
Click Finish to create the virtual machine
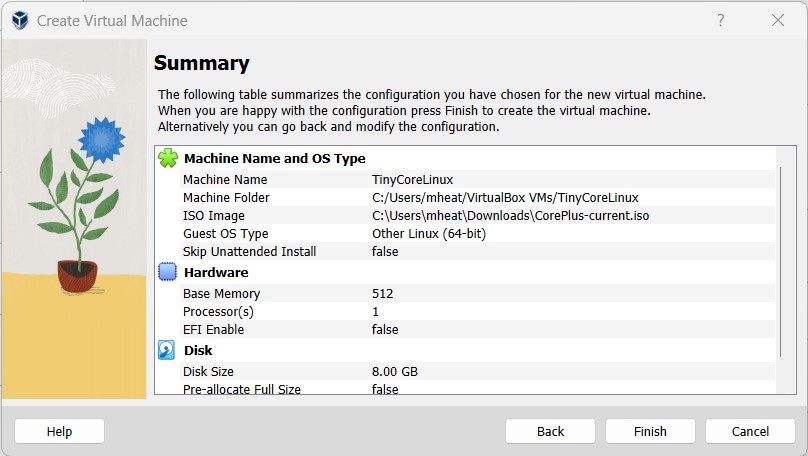tap(650, 431)
